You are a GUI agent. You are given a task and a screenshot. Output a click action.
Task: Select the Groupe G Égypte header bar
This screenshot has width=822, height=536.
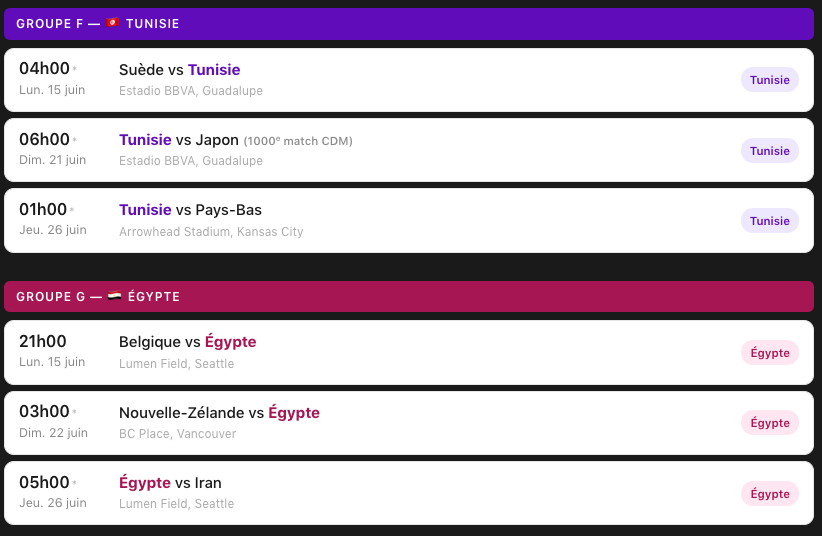(408, 296)
